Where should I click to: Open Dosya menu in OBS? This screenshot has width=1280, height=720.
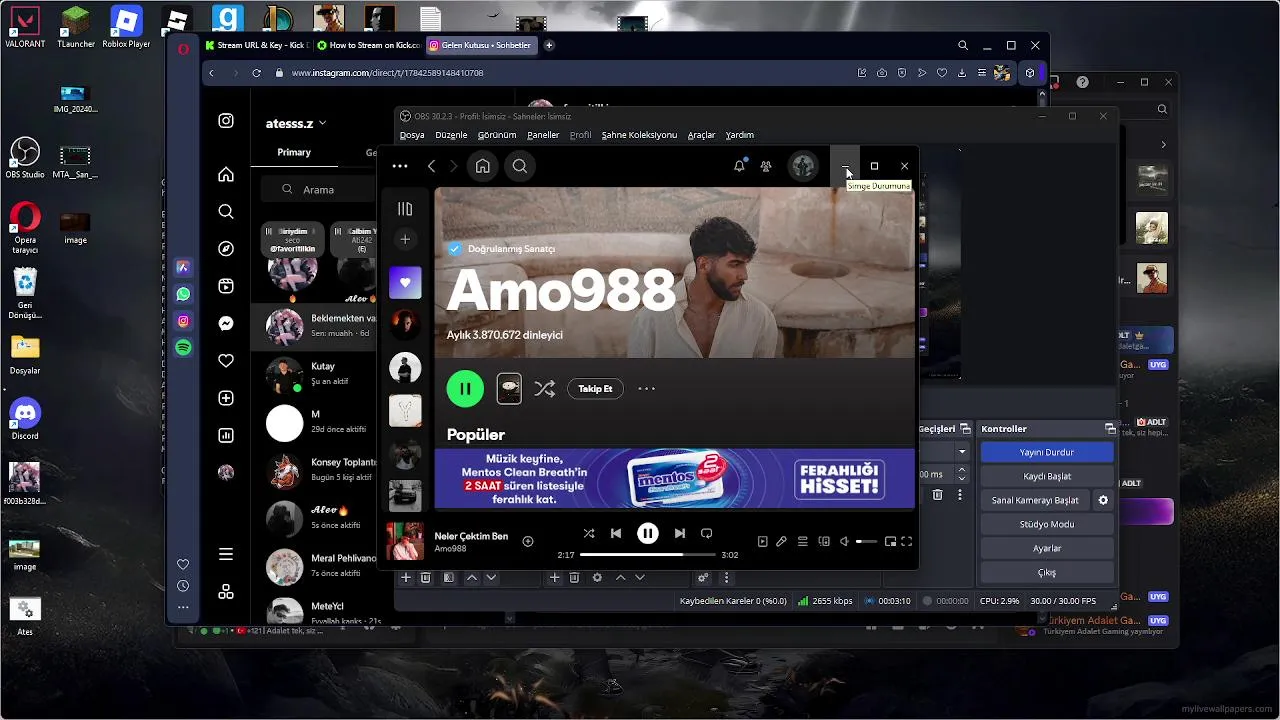[412, 135]
